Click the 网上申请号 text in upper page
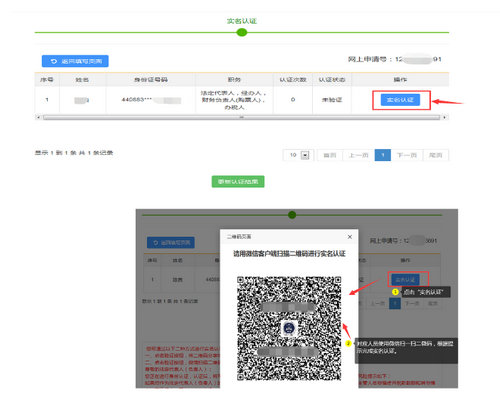This screenshot has width=500, height=400. 395,59
